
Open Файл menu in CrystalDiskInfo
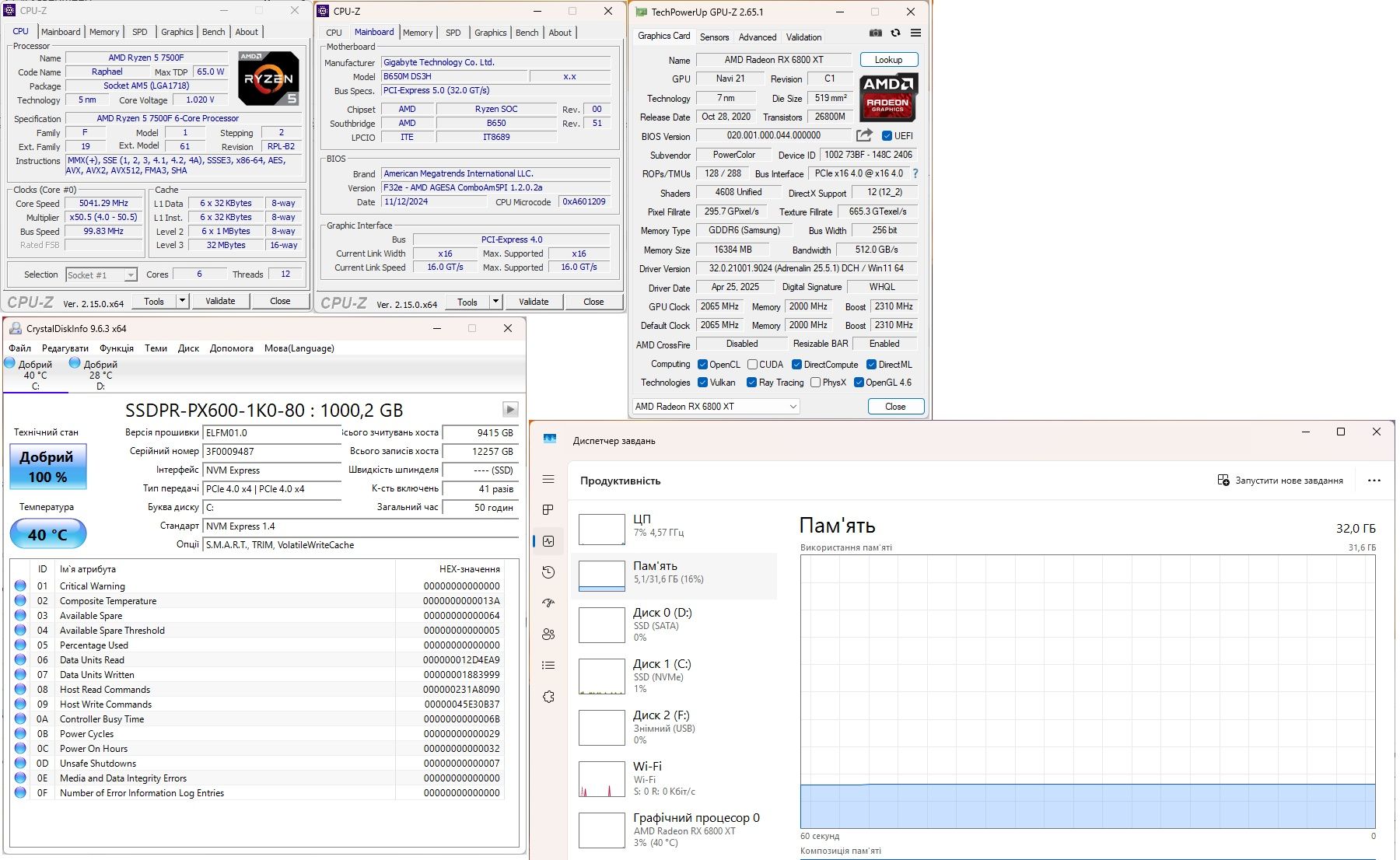point(19,348)
